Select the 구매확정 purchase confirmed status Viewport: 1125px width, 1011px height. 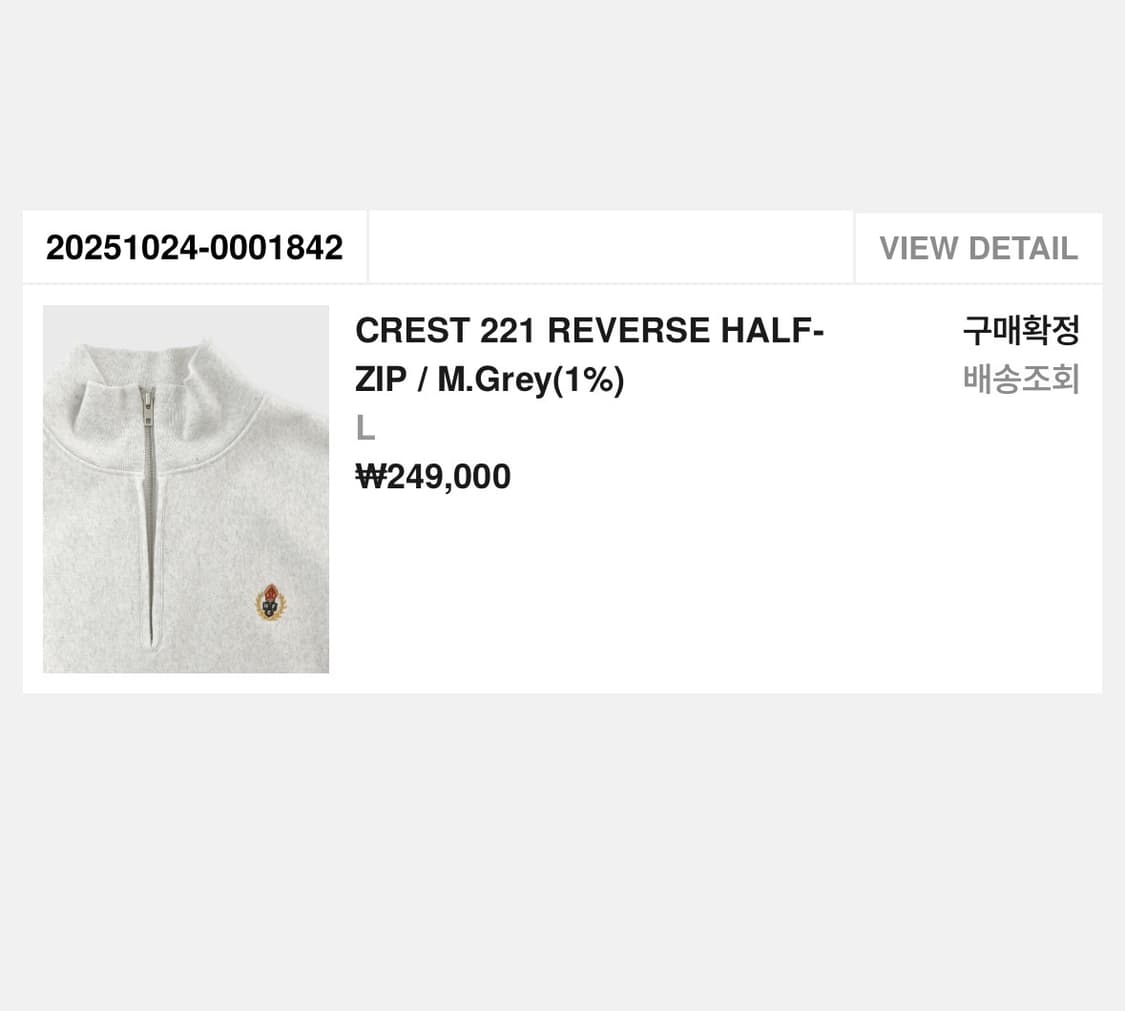pyautogui.click(x=1021, y=330)
